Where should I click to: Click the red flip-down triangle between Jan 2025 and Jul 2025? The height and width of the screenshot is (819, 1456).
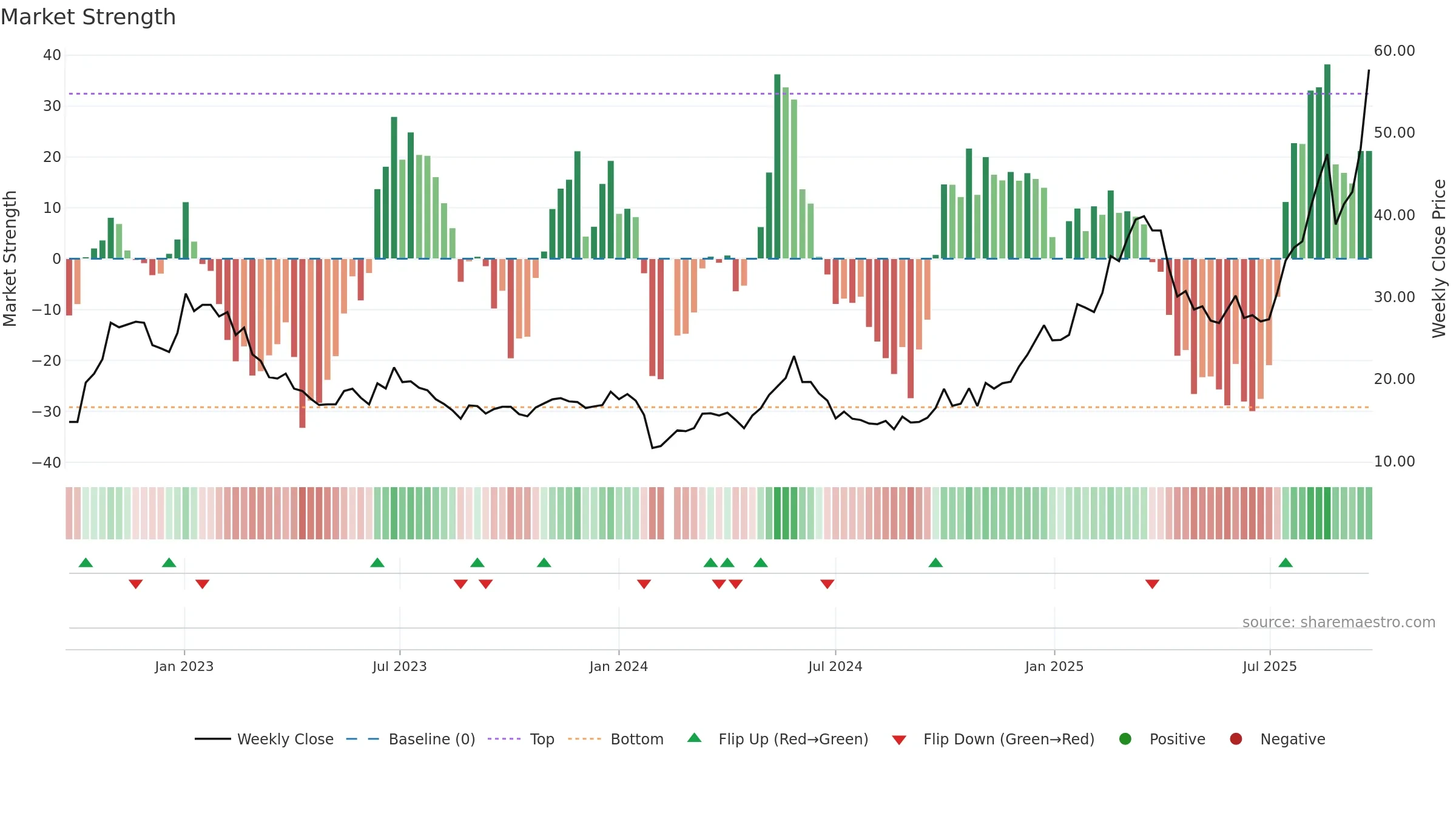pyautogui.click(x=1152, y=584)
